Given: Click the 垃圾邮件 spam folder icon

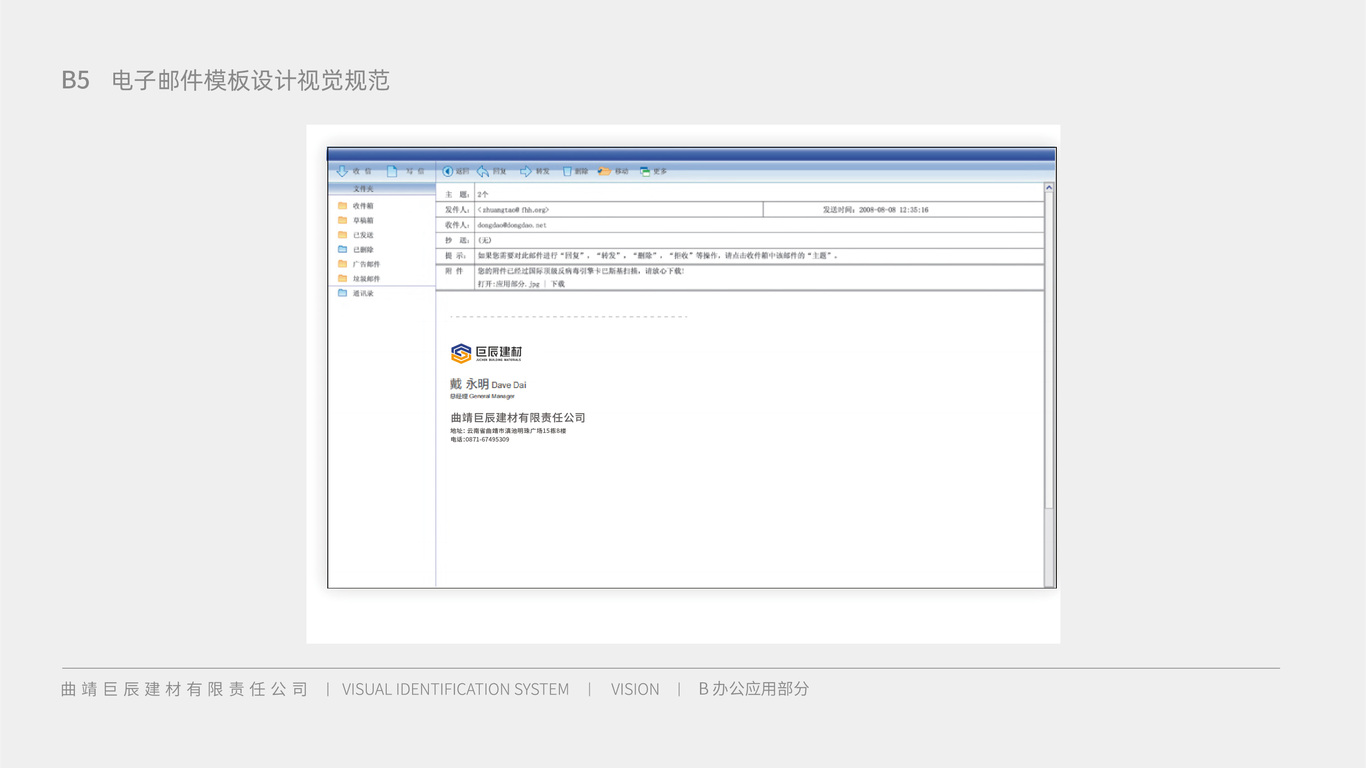Looking at the screenshot, I should pyautogui.click(x=342, y=278).
